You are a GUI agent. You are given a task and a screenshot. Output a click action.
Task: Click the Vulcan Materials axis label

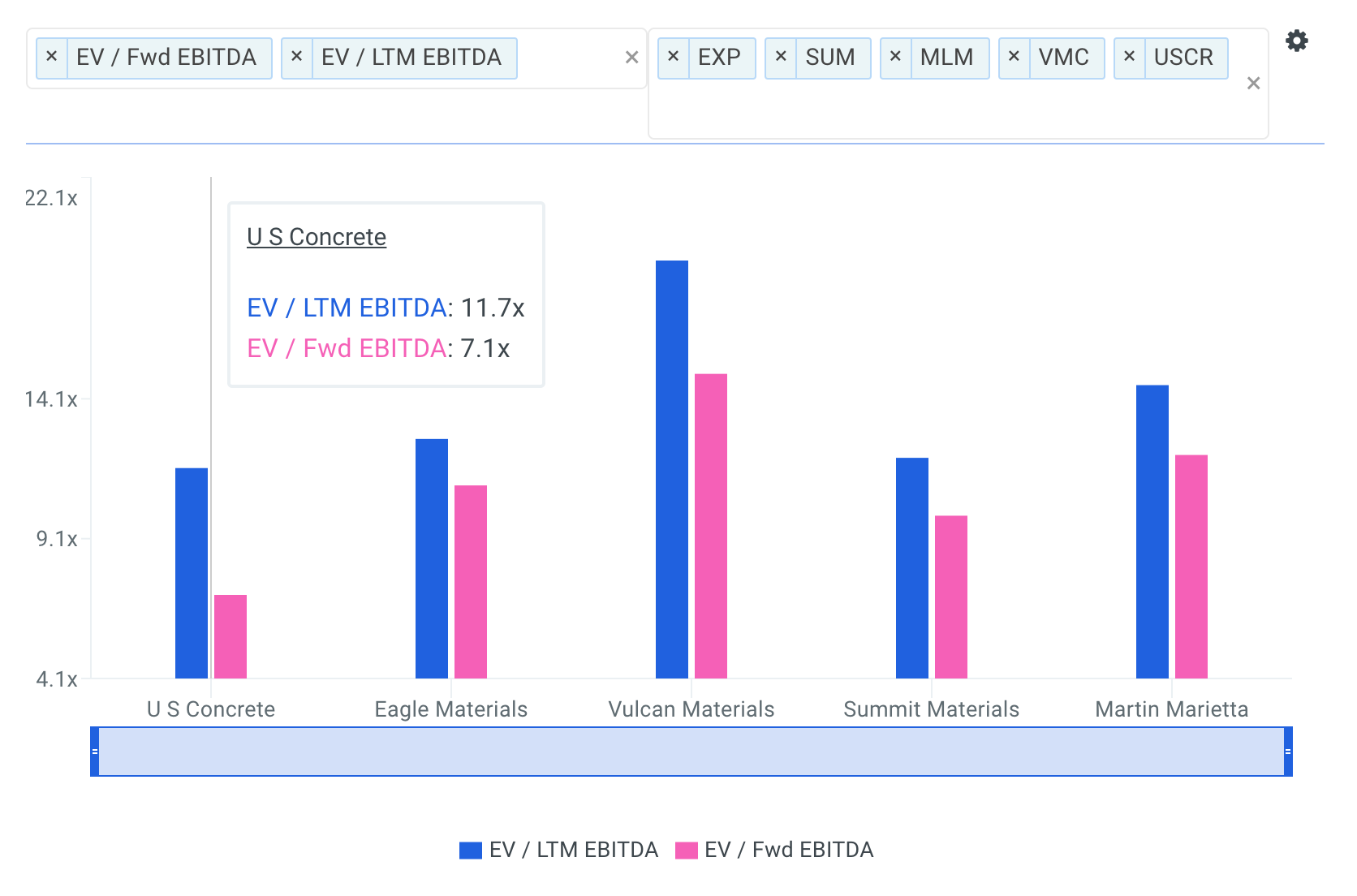[x=691, y=709]
